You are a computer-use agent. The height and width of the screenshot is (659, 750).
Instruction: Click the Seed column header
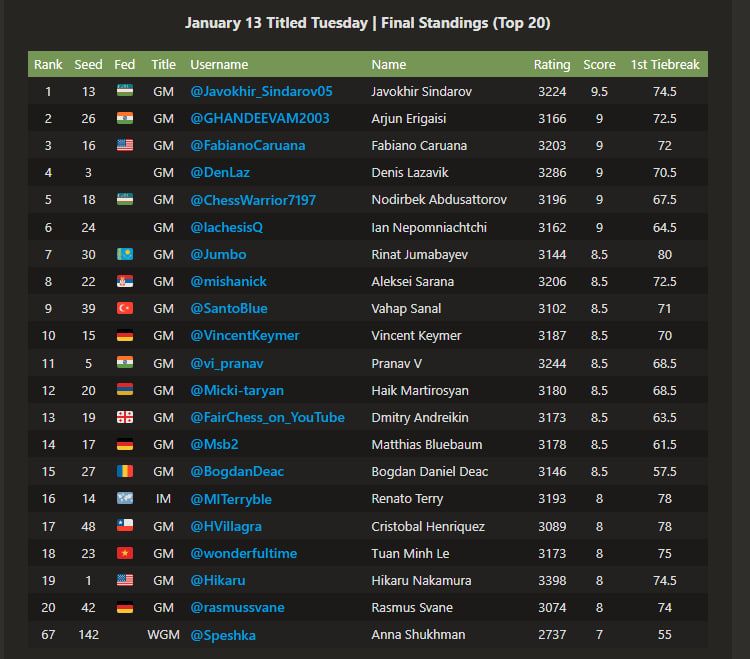pyautogui.click(x=88, y=64)
